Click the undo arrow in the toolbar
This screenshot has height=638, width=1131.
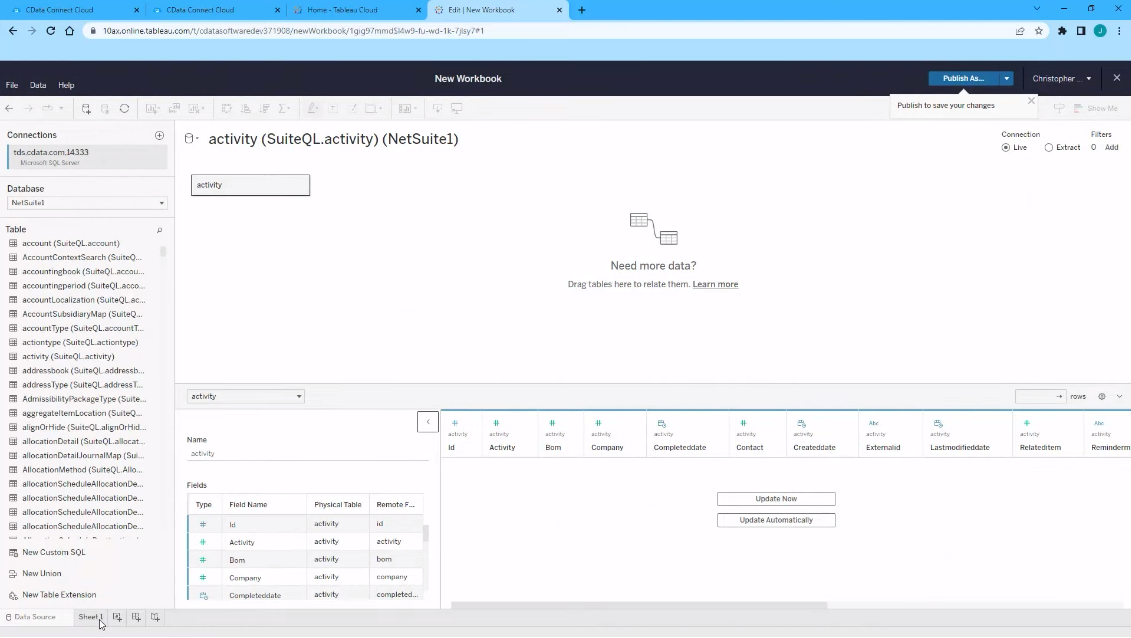10,108
